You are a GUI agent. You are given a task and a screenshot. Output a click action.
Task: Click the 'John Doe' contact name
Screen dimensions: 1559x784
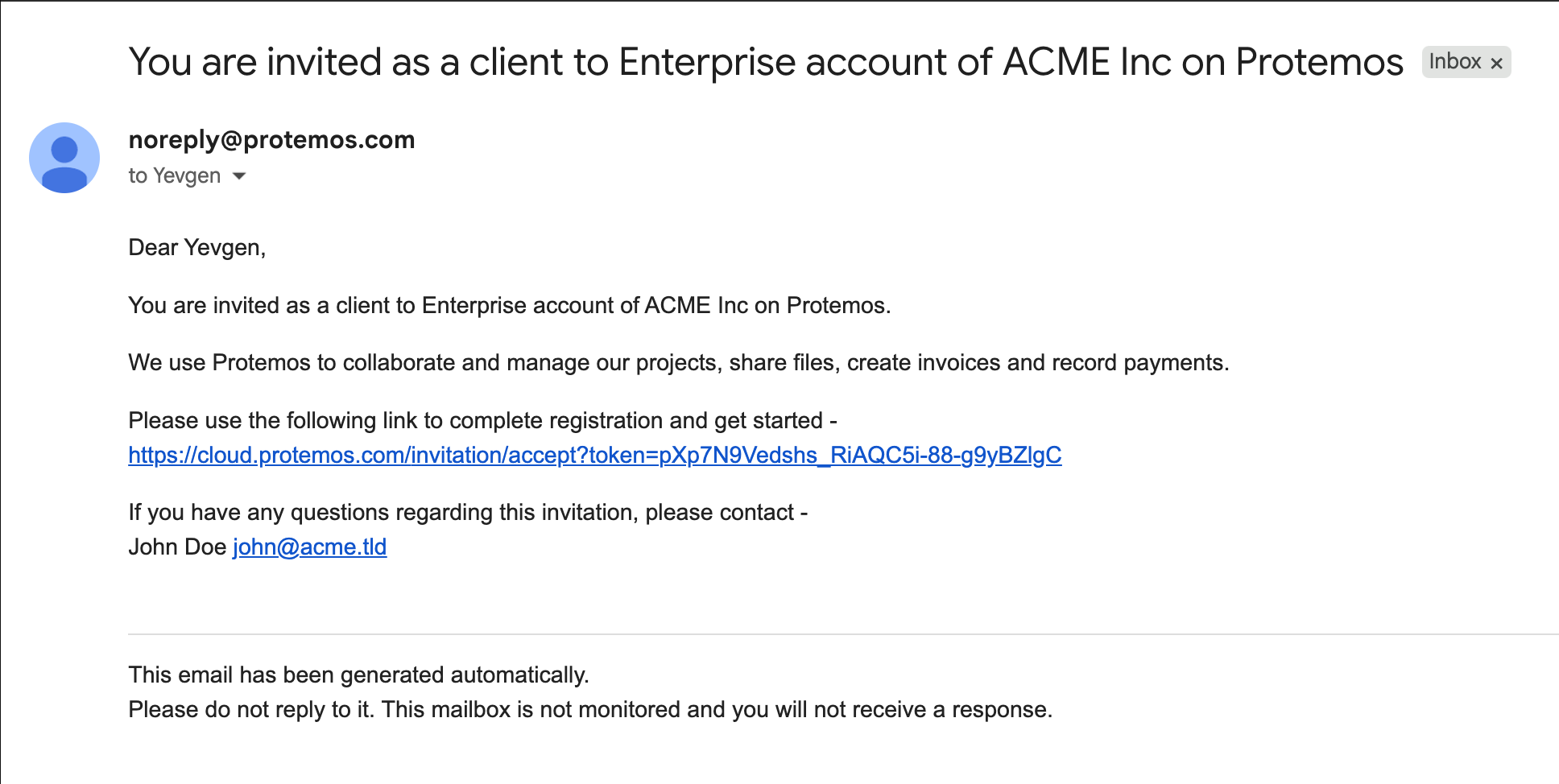click(177, 547)
